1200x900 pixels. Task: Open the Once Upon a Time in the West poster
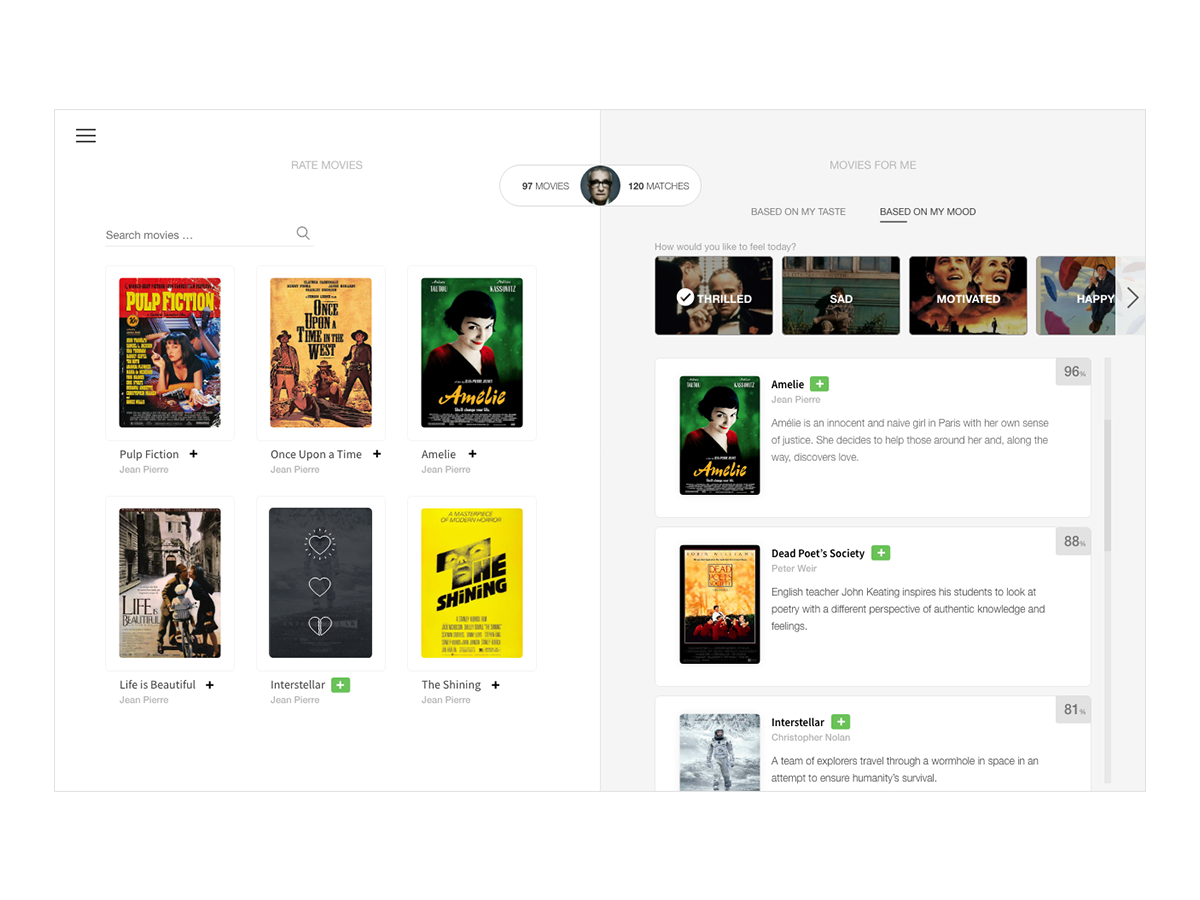[321, 353]
